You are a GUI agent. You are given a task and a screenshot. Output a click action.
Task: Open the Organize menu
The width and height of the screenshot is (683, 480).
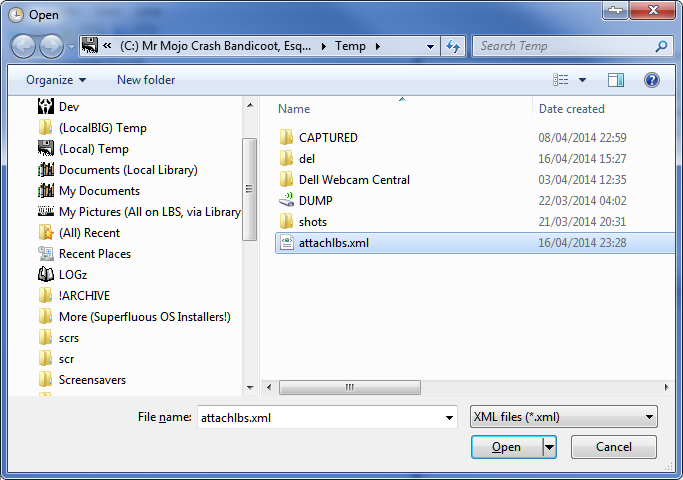coord(56,80)
